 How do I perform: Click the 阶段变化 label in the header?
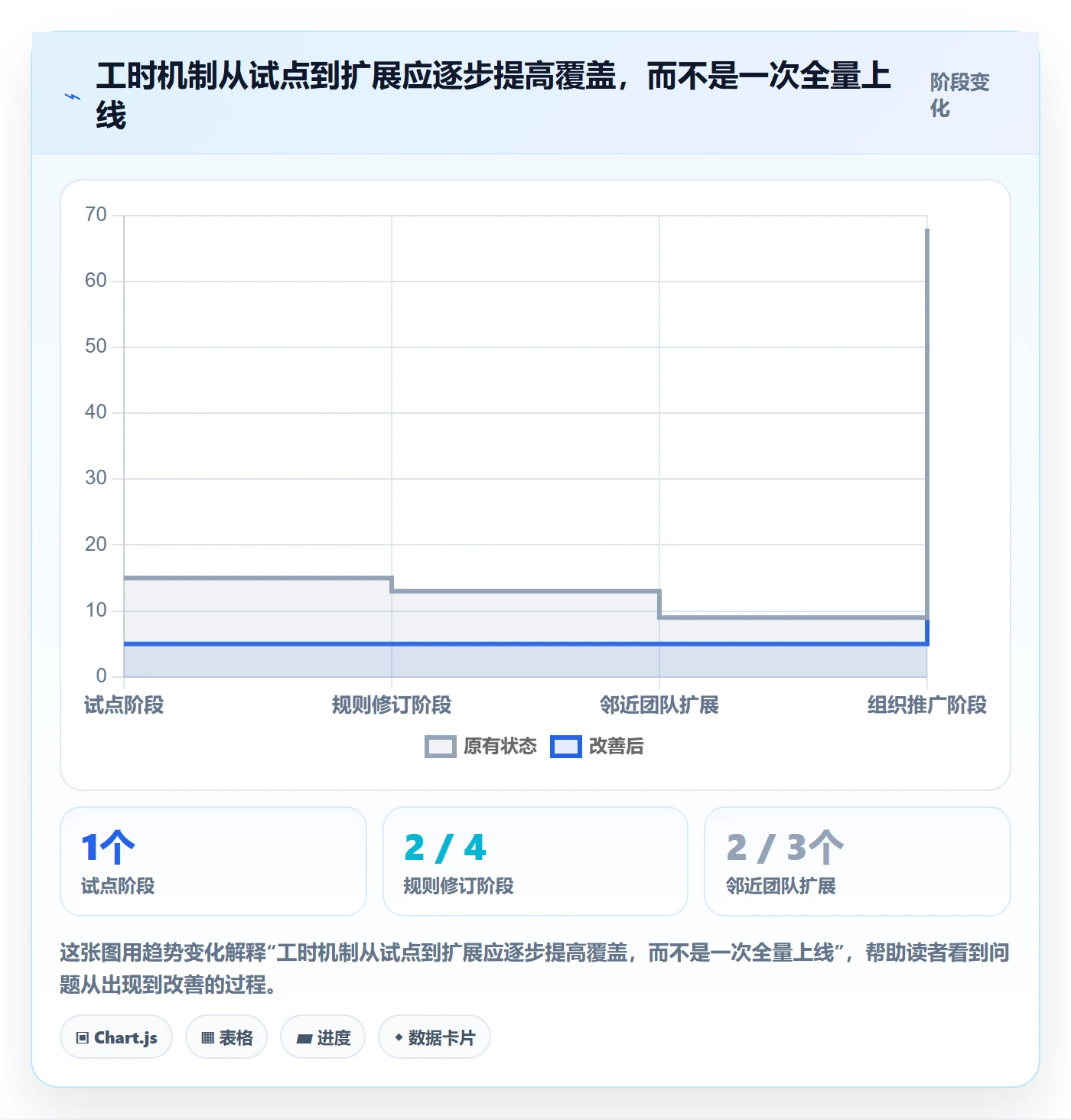(x=959, y=96)
